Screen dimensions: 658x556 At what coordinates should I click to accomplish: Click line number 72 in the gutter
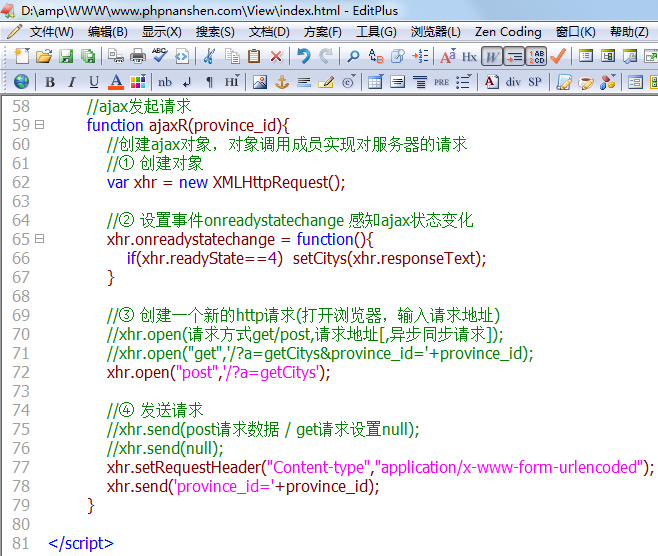coord(21,372)
